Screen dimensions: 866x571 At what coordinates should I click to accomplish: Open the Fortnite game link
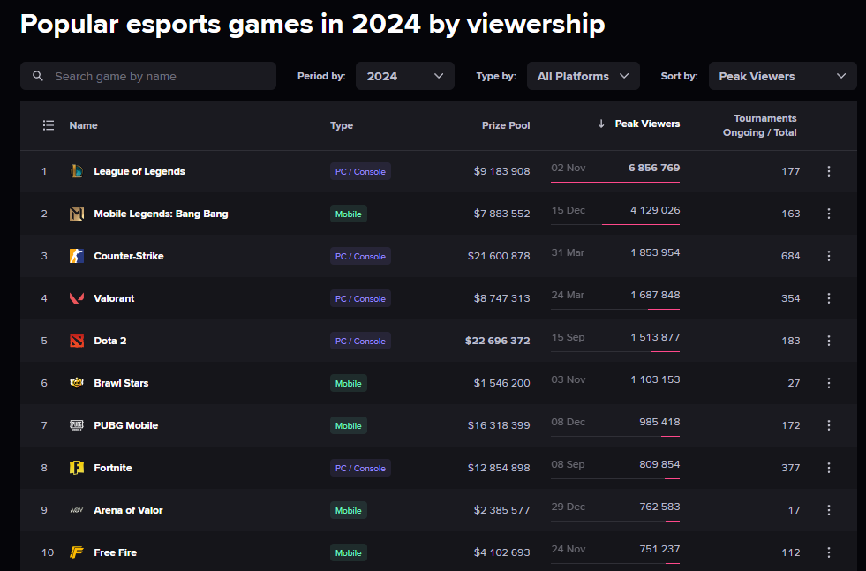click(x=113, y=468)
